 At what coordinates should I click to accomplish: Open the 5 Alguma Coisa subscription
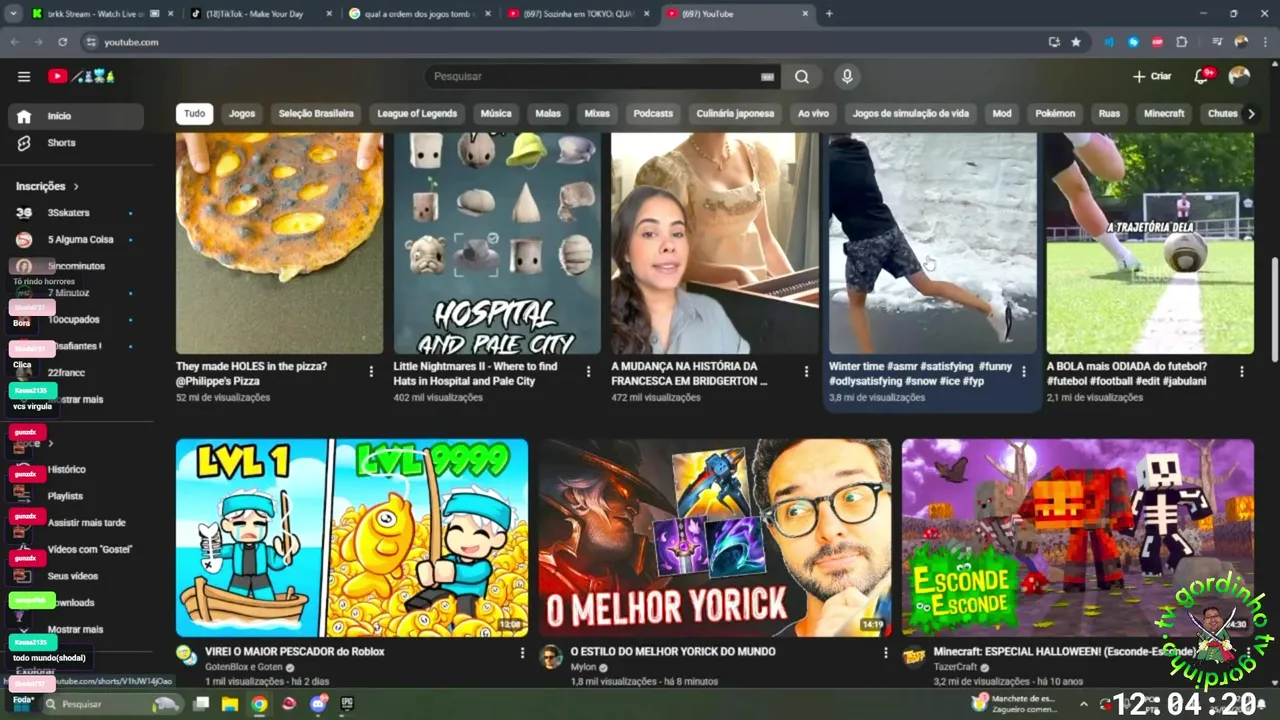tap(76, 240)
